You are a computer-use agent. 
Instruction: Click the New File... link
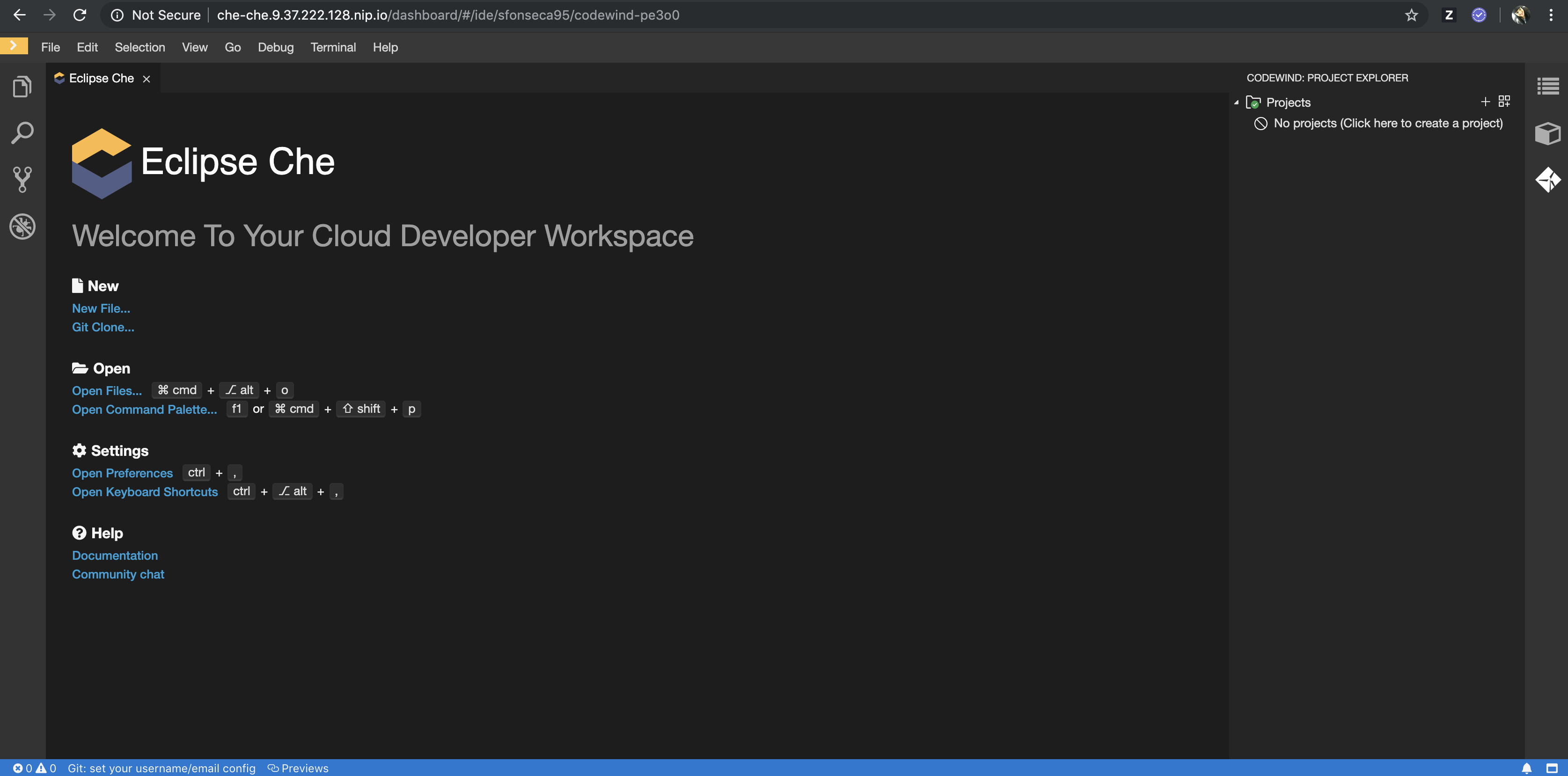(101, 308)
